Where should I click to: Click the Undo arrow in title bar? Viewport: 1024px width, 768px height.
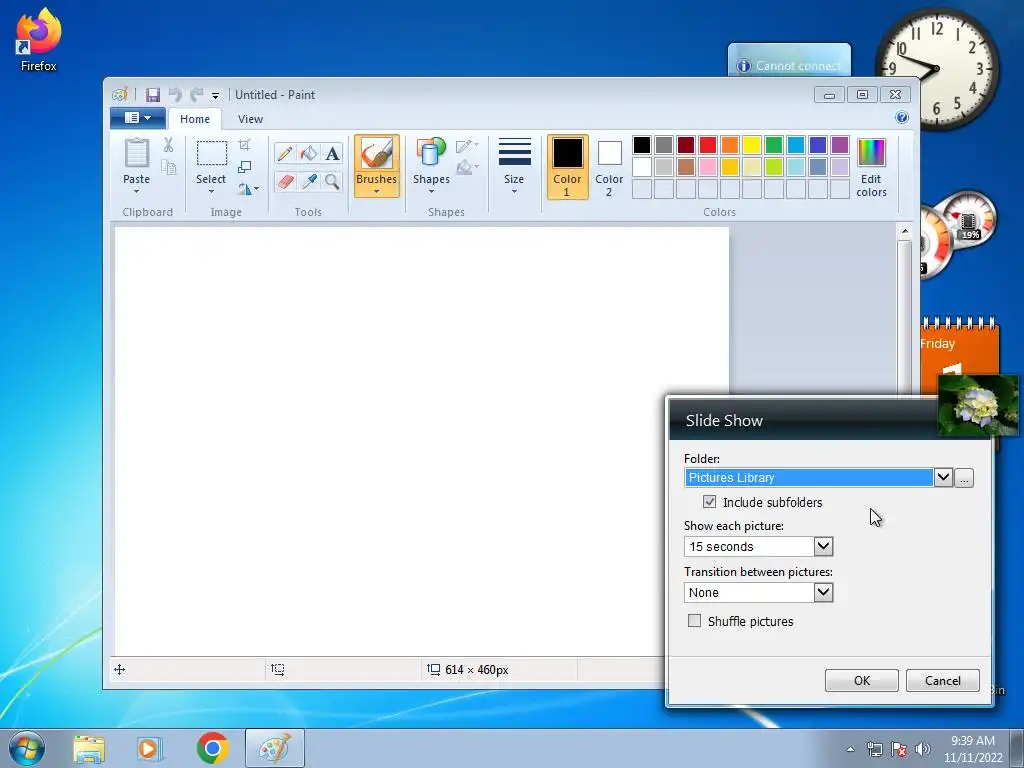(x=175, y=95)
